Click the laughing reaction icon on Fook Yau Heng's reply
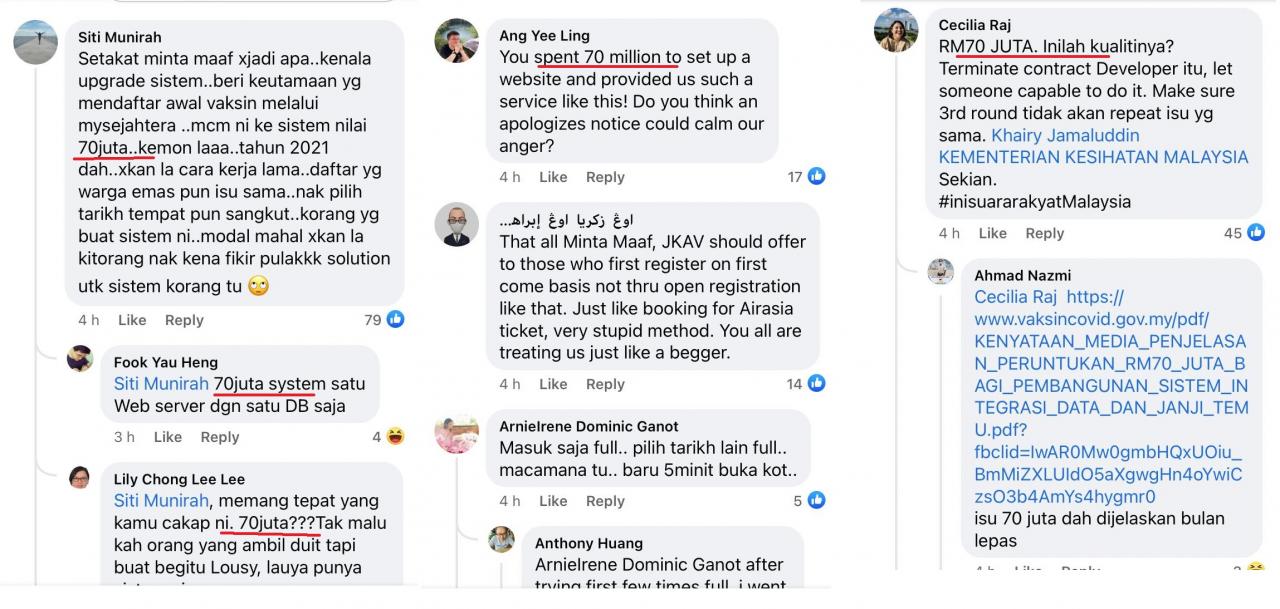 [396, 437]
